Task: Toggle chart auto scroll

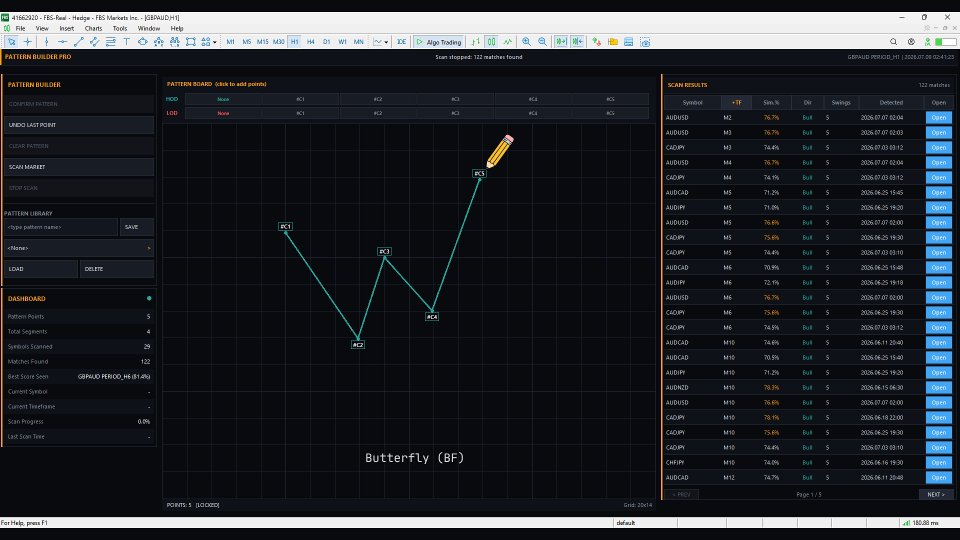Action: [x=561, y=42]
